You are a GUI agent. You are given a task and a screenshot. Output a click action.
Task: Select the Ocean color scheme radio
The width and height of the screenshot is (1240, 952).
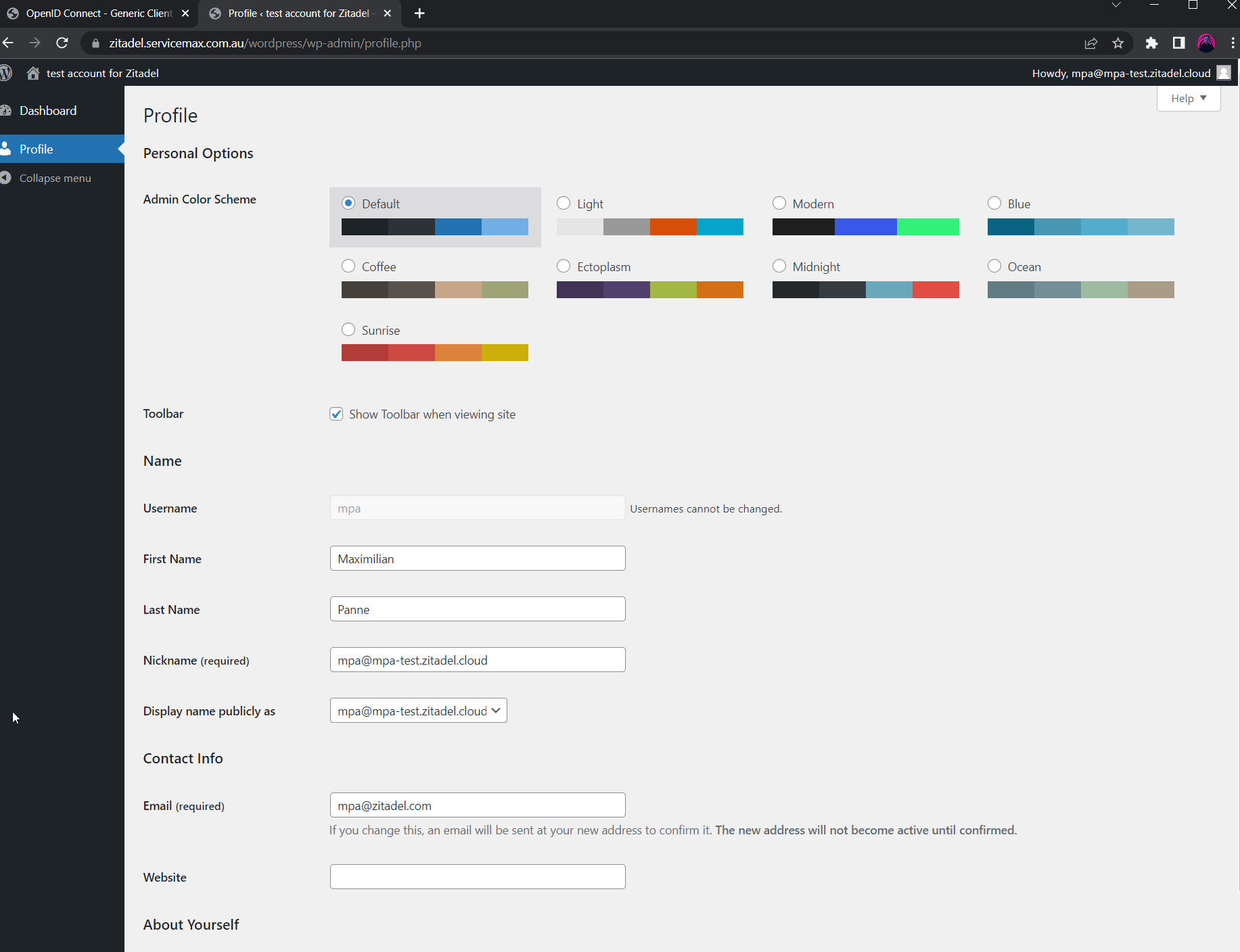point(994,266)
